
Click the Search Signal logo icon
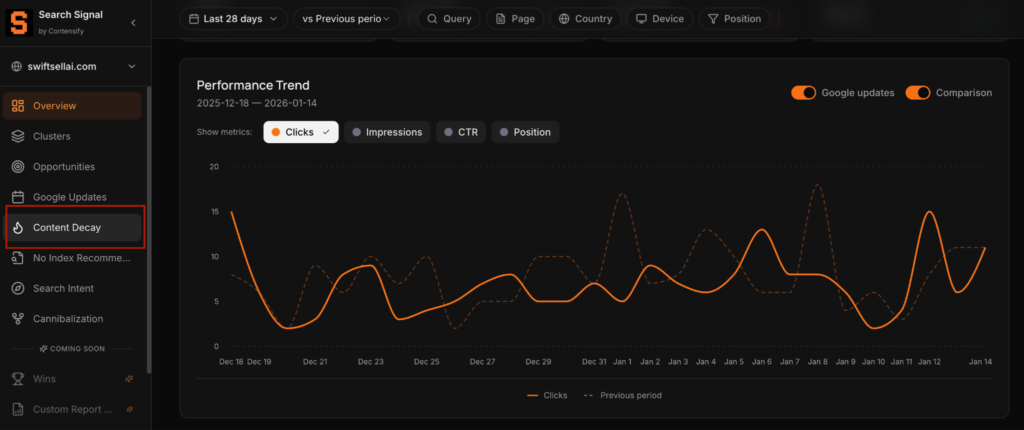pyautogui.click(x=19, y=22)
